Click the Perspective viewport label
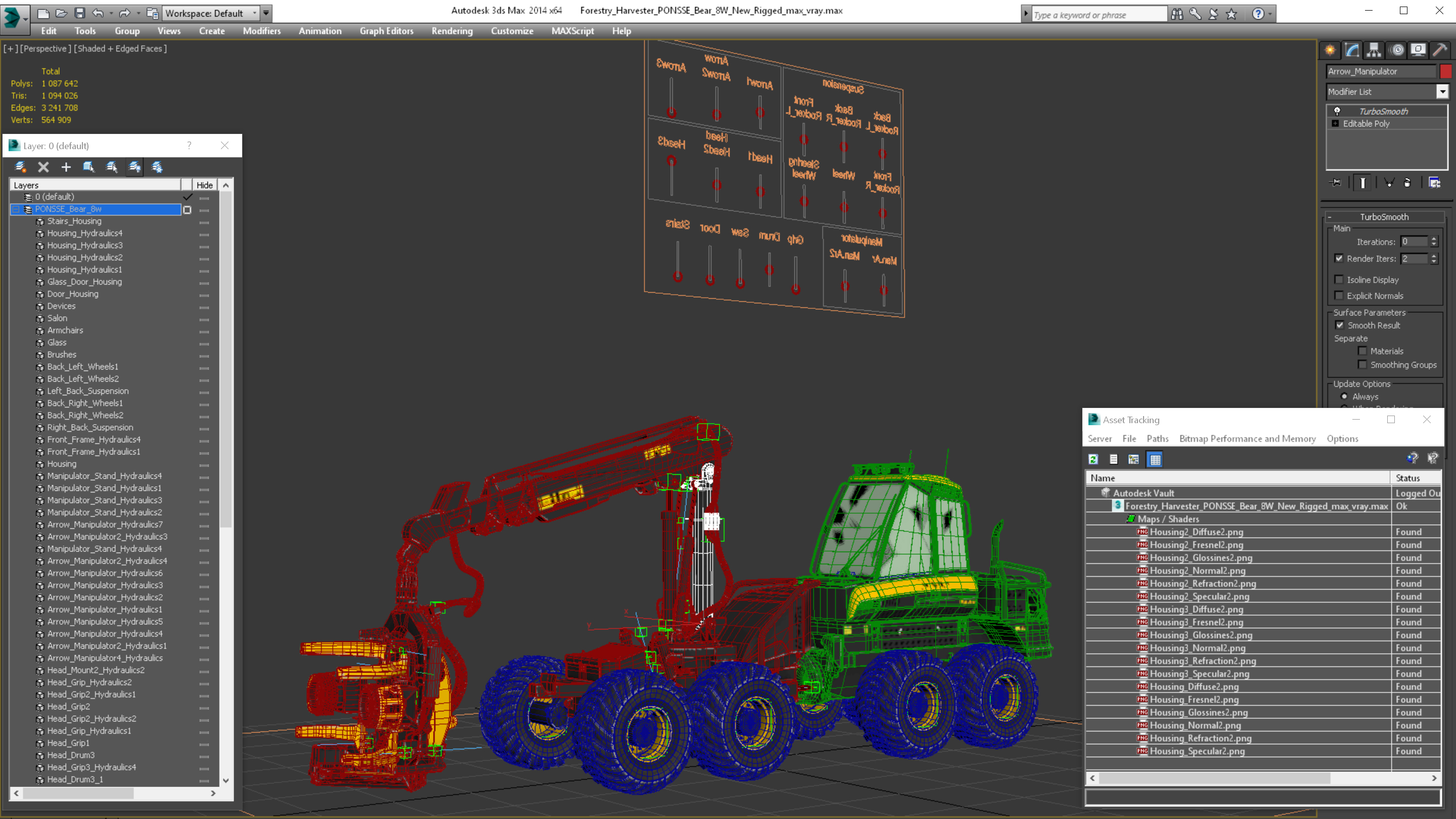1456x819 pixels. tap(45, 49)
